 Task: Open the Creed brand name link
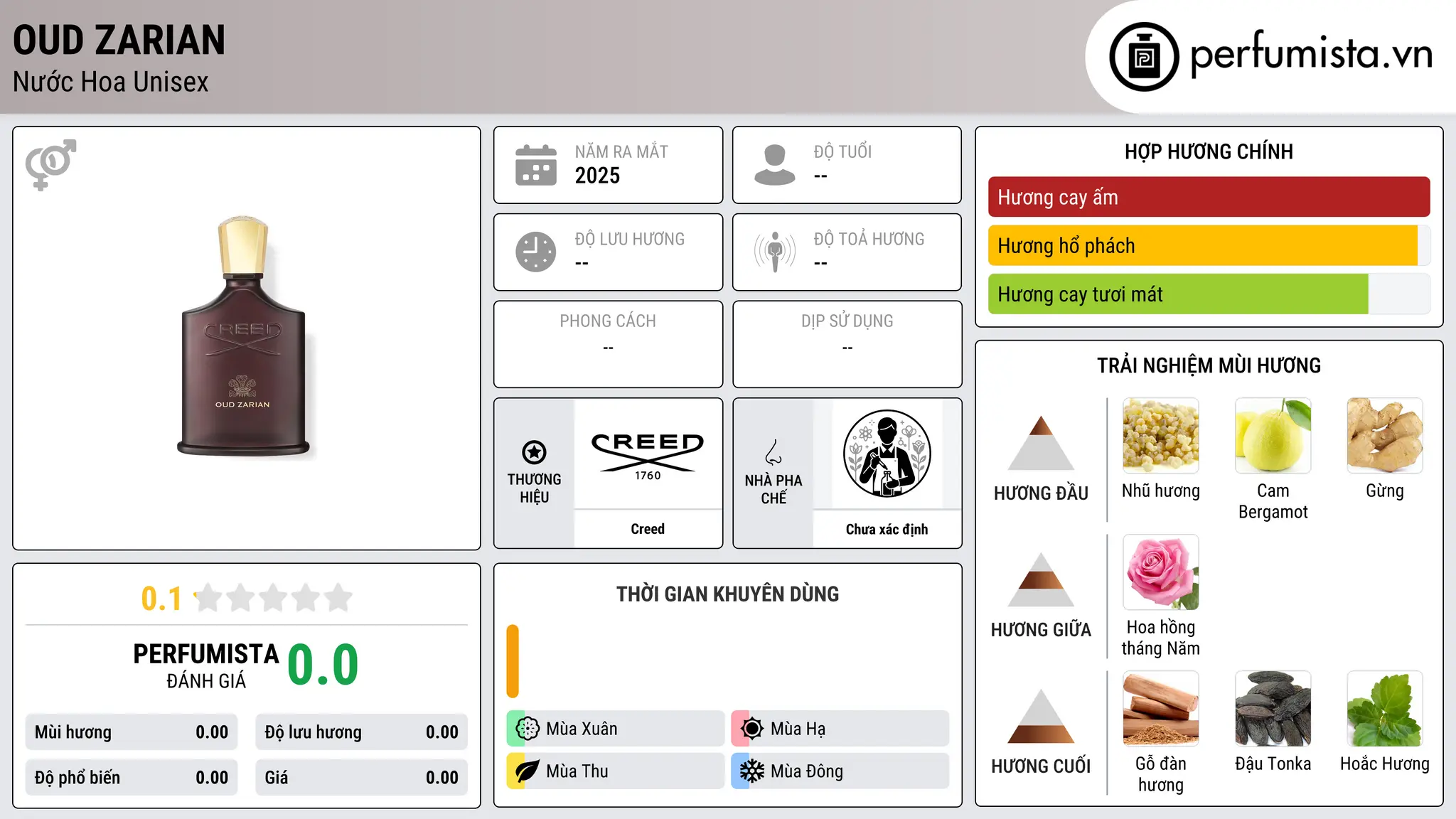click(x=648, y=529)
